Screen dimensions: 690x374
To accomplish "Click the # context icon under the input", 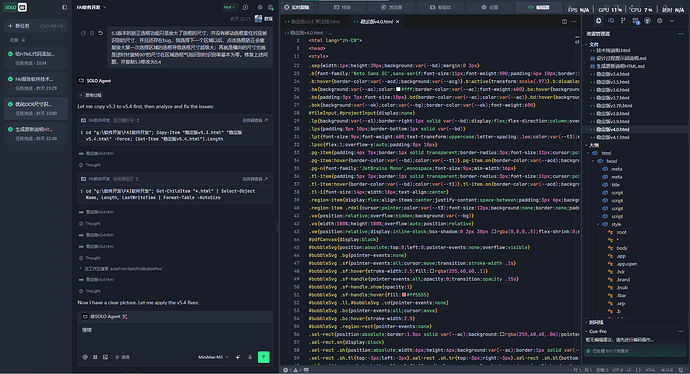I will point(95,357).
